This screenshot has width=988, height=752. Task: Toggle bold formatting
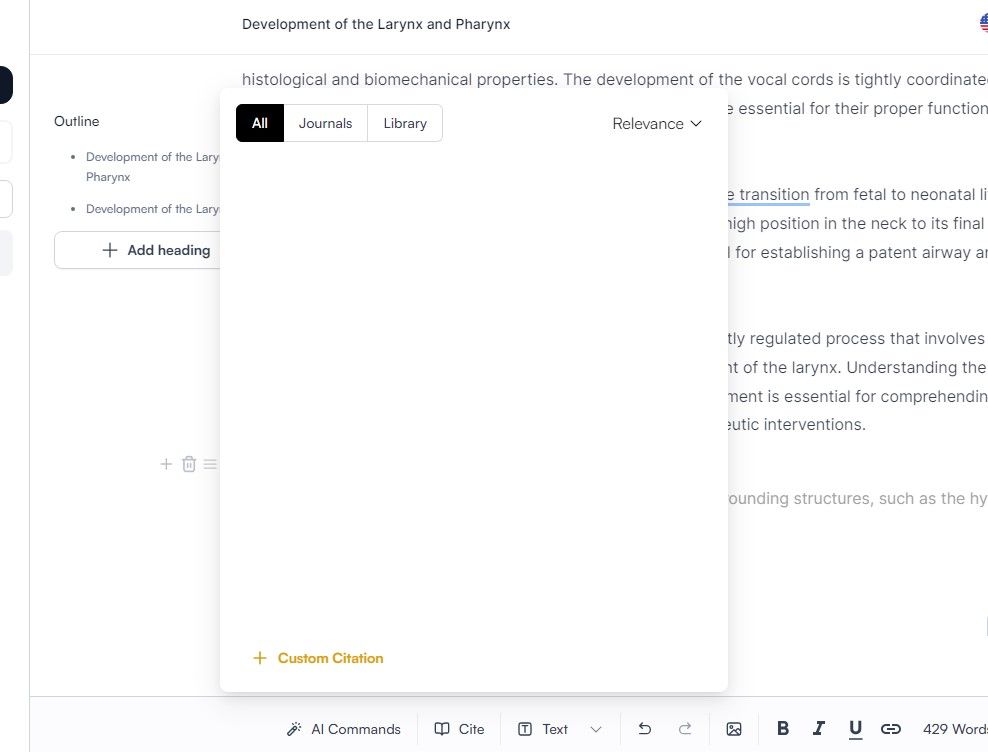point(783,729)
